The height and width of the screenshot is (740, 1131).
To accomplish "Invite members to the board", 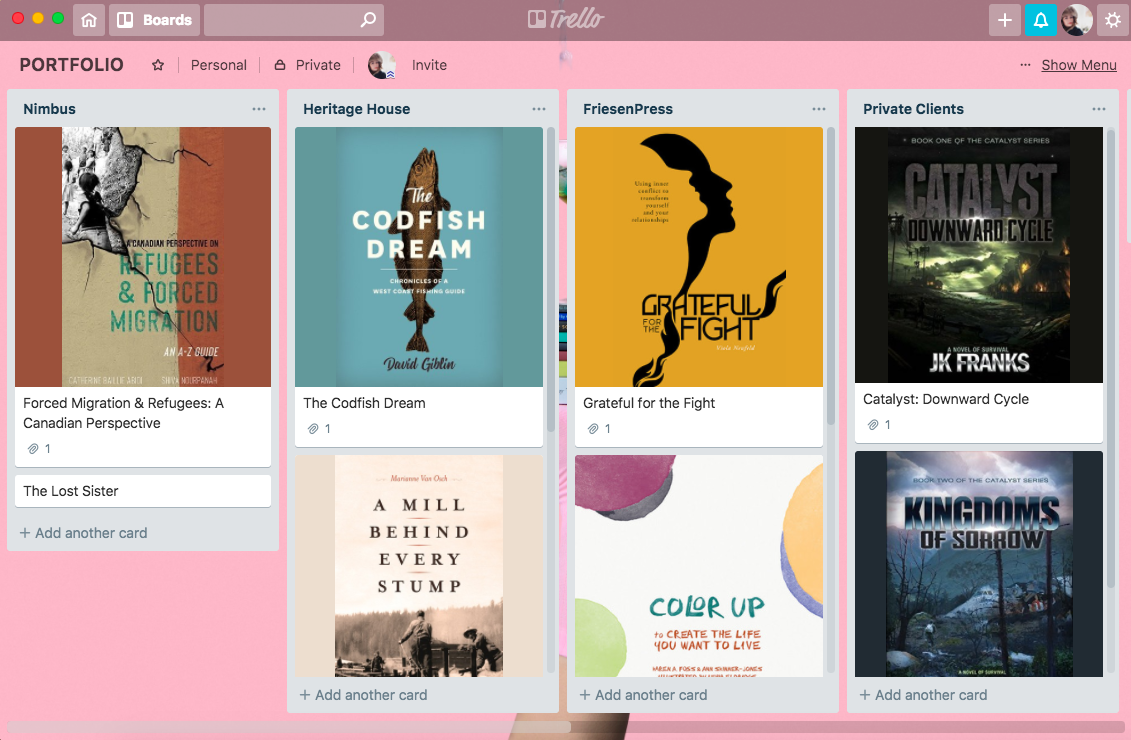I will point(429,65).
